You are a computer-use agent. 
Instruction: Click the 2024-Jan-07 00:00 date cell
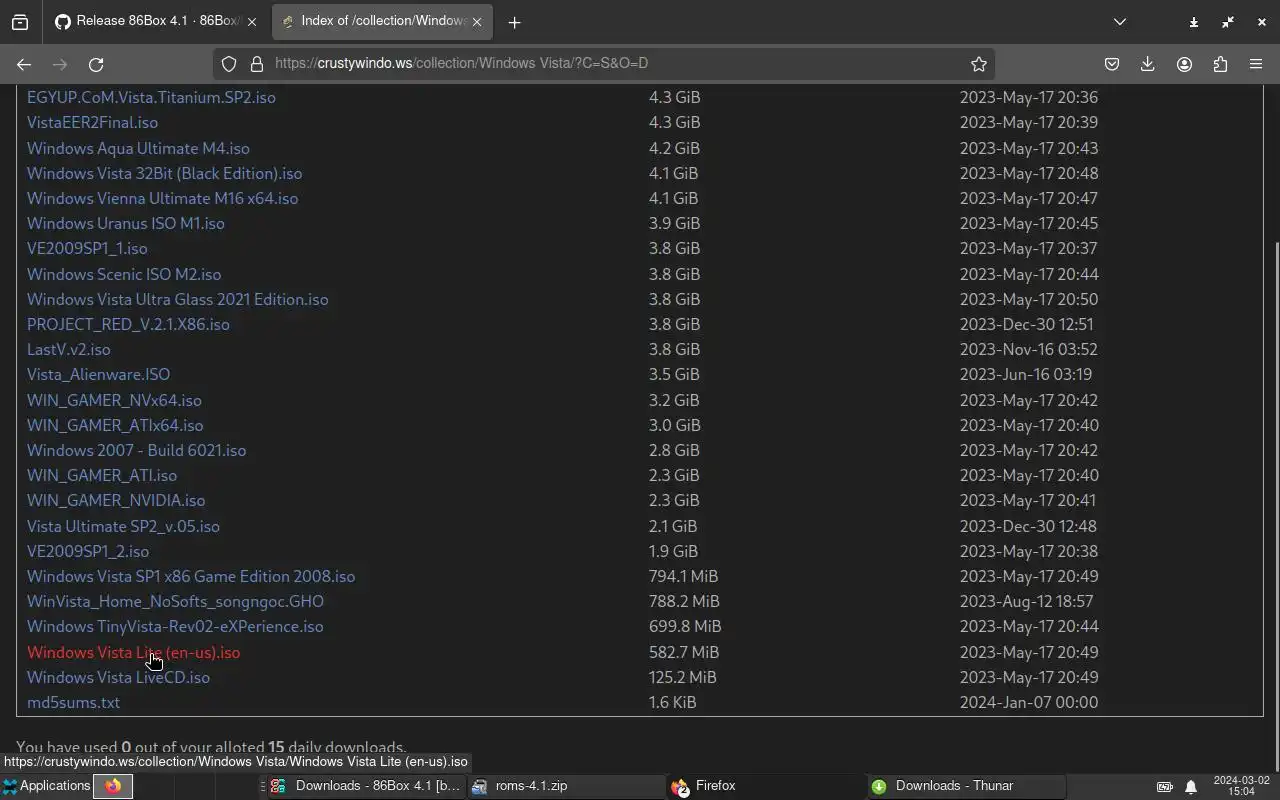coord(1029,702)
